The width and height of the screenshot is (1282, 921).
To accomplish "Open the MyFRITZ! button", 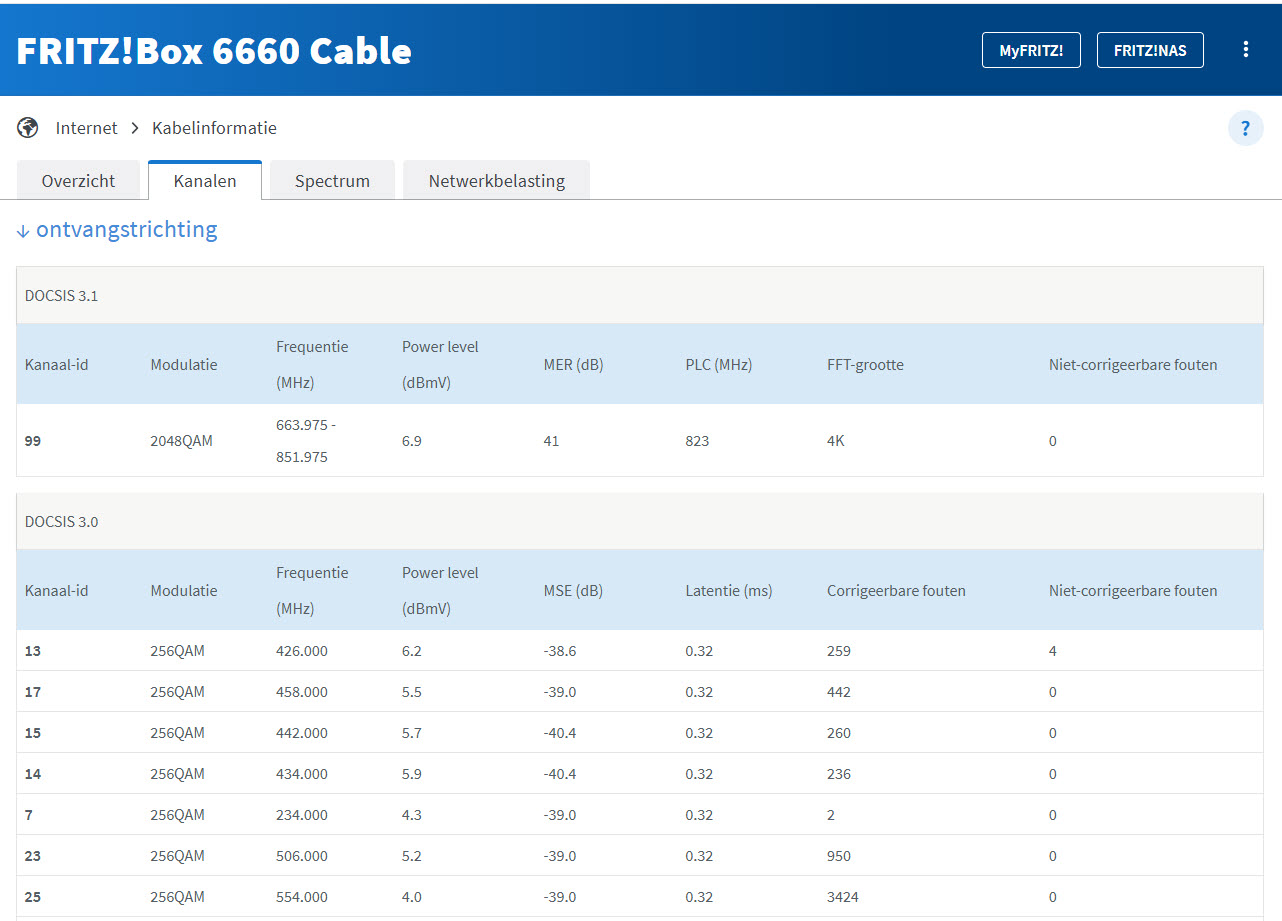I will point(1030,50).
